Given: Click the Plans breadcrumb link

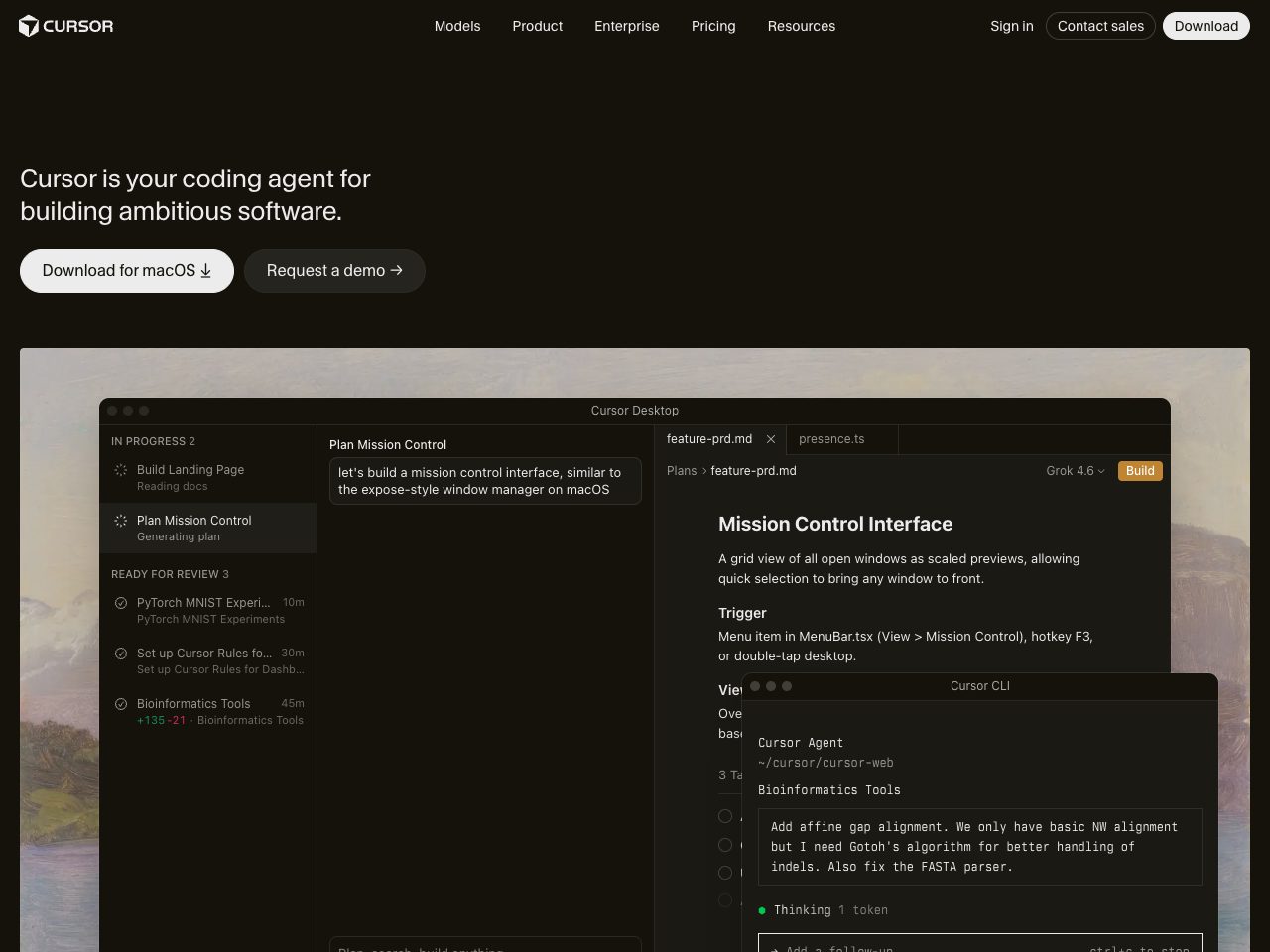Looking at the screenshot, I should [x=682, y=471].
